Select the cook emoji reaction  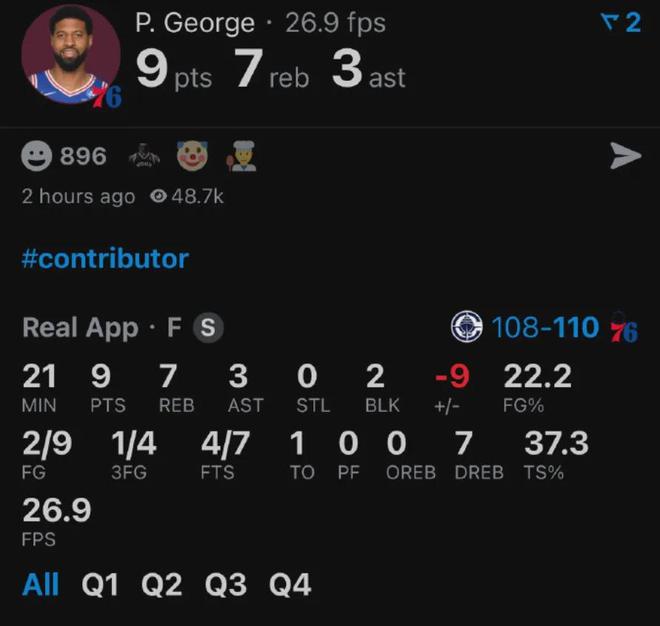pos(244,156)
